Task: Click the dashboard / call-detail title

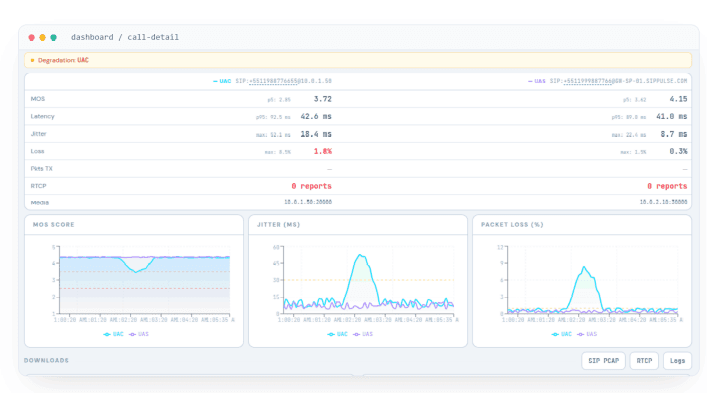Action: [x=124, y=37]
